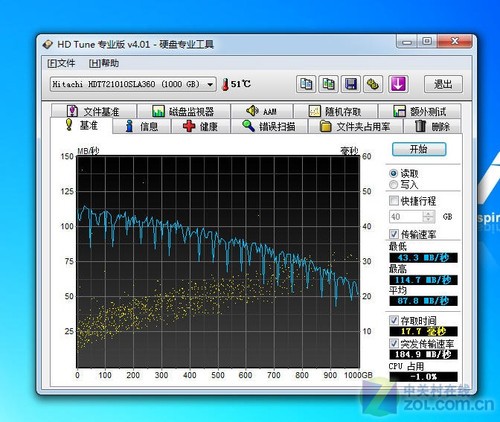Viewport: 500px width, 422px height.
Task: Switch to the 文件夹占用率 tab
Action: (356, 126)
